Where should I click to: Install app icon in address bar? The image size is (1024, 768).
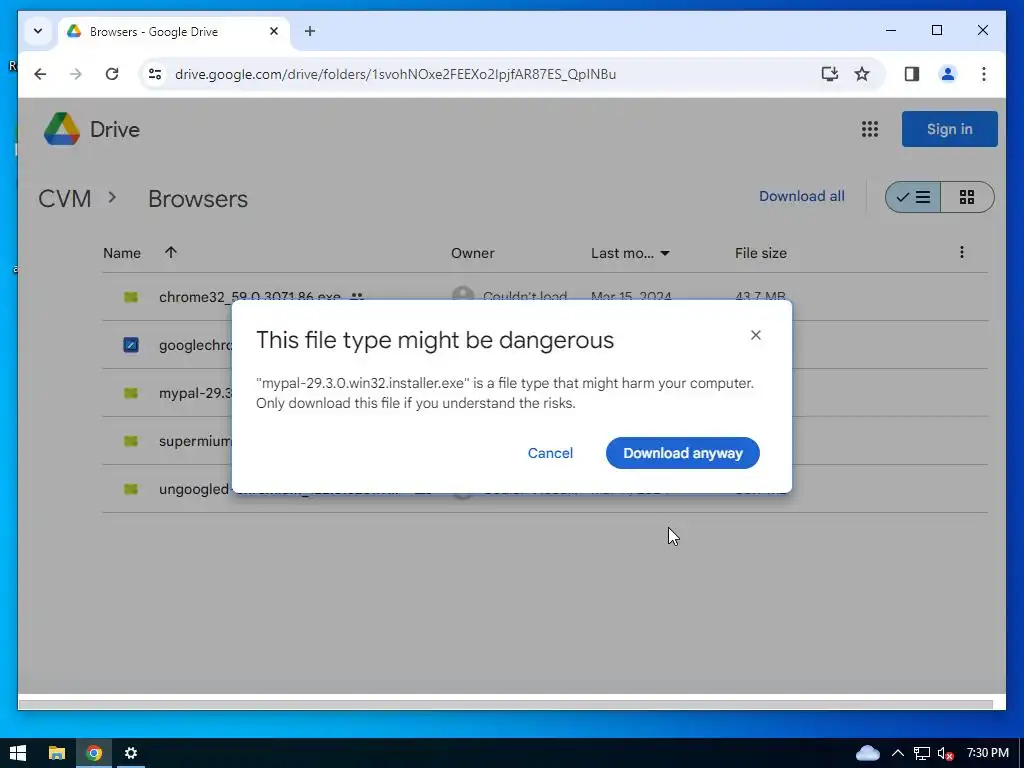(829, 74)
